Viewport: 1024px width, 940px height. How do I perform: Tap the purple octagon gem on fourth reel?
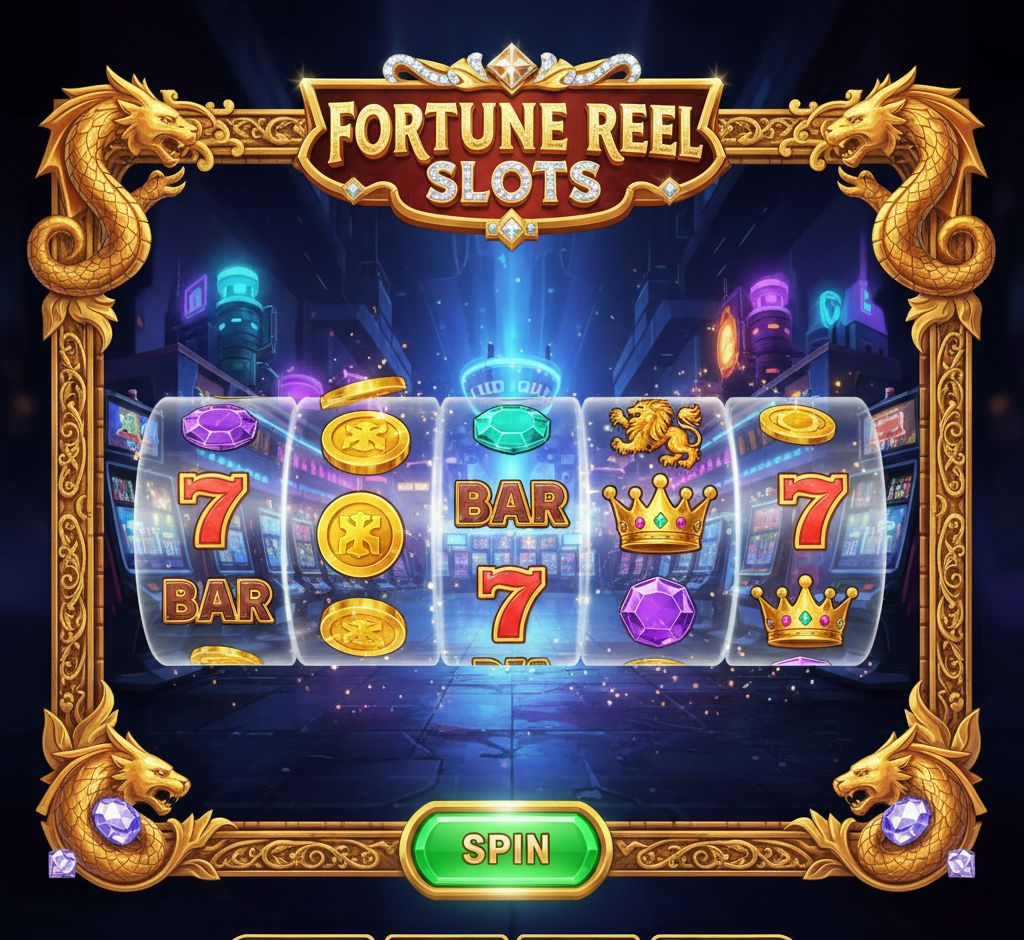click(x=658, y=612)
